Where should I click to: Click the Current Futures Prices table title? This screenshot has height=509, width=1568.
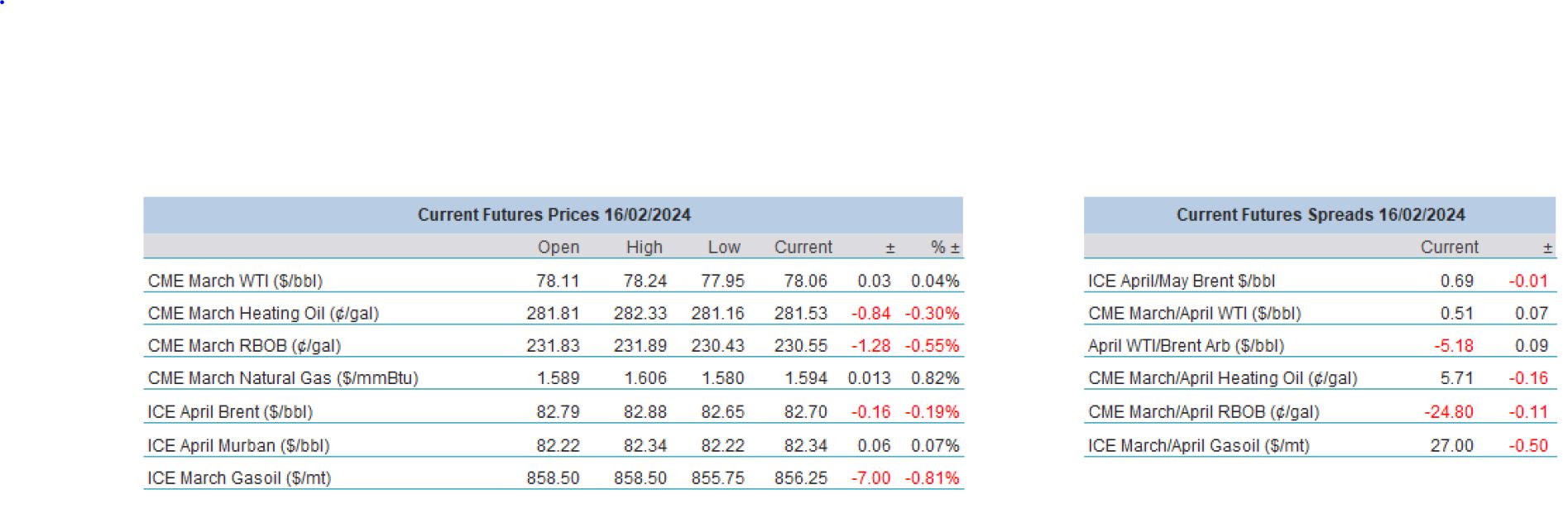[553, 215]
